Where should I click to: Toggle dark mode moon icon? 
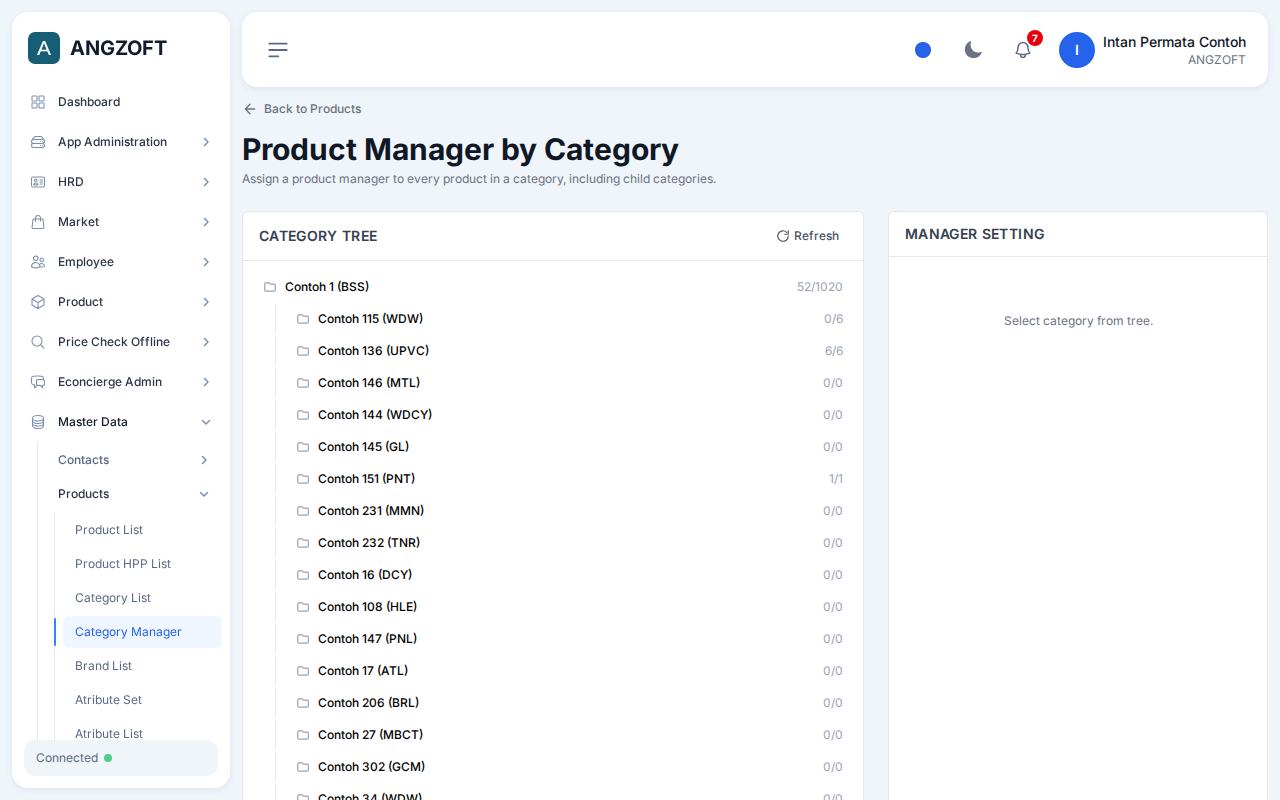973,50
